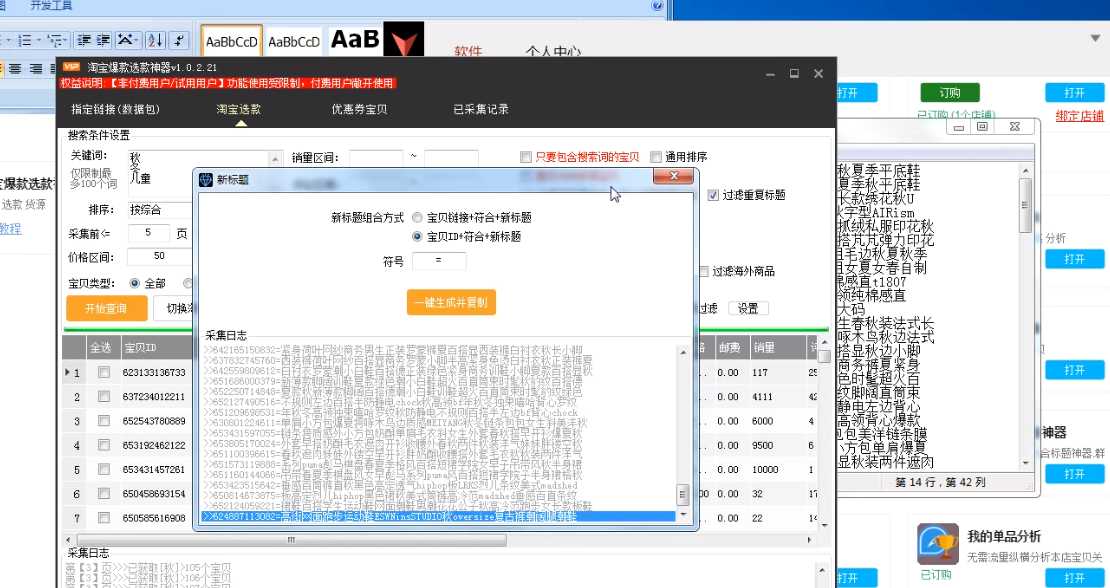
Task: Click the red arrow logo icon
Action: (x=404, y=39)
